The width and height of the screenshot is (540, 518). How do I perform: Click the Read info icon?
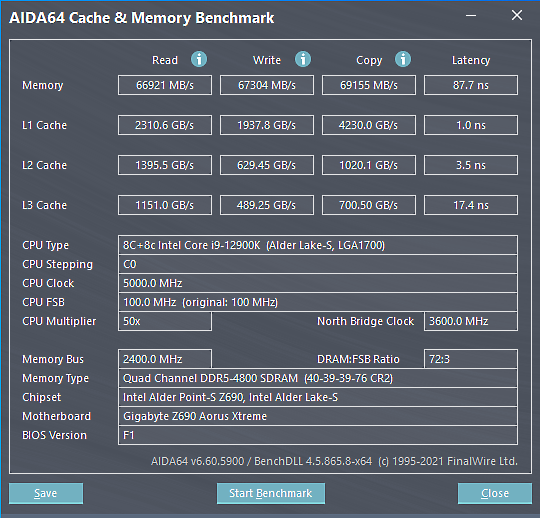[x=199, y=59]
